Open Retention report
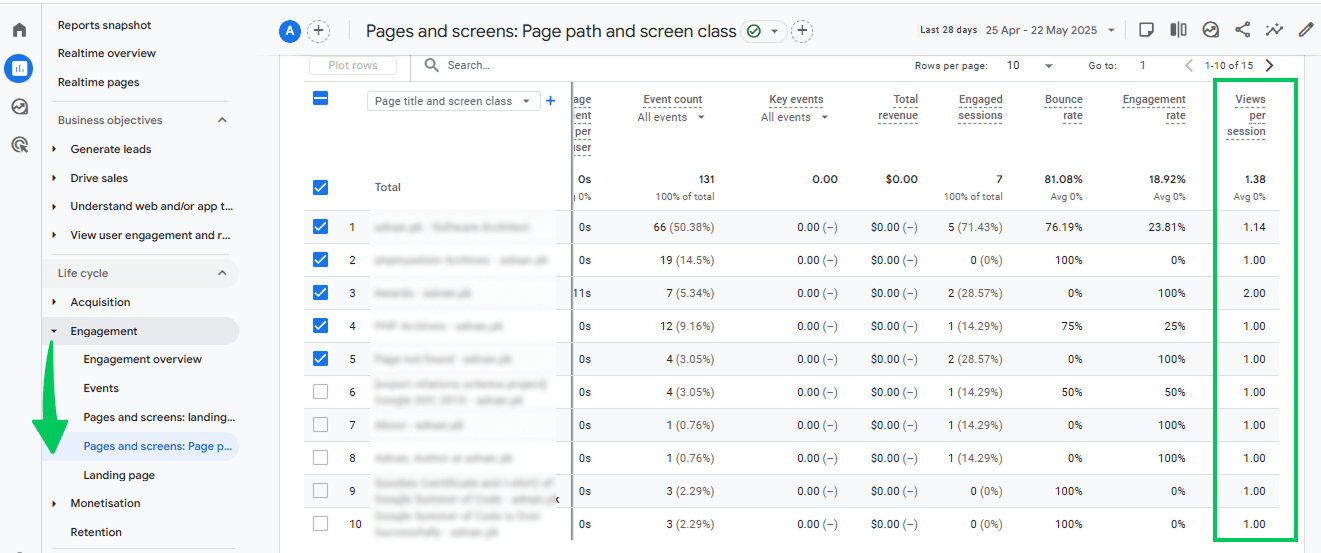 click(x=96, y=532)
